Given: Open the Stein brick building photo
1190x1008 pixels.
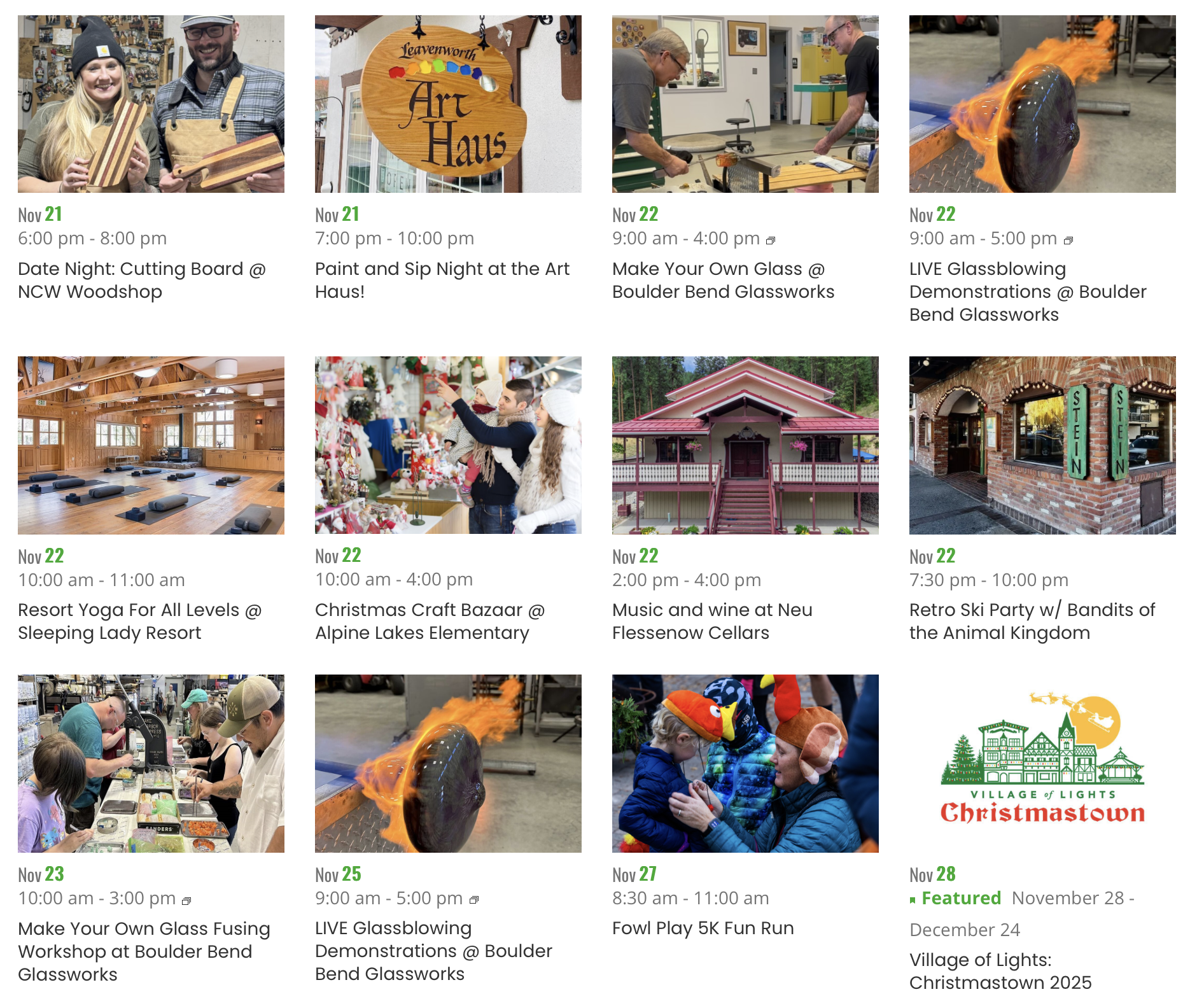Looking at the screenshot, I should point(1042,445).
